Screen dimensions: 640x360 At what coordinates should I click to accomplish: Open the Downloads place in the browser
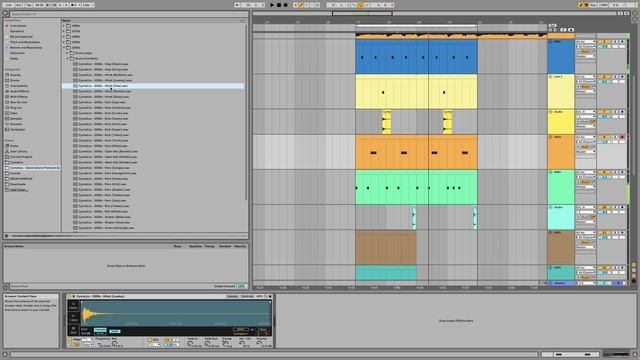coord(18,184)
